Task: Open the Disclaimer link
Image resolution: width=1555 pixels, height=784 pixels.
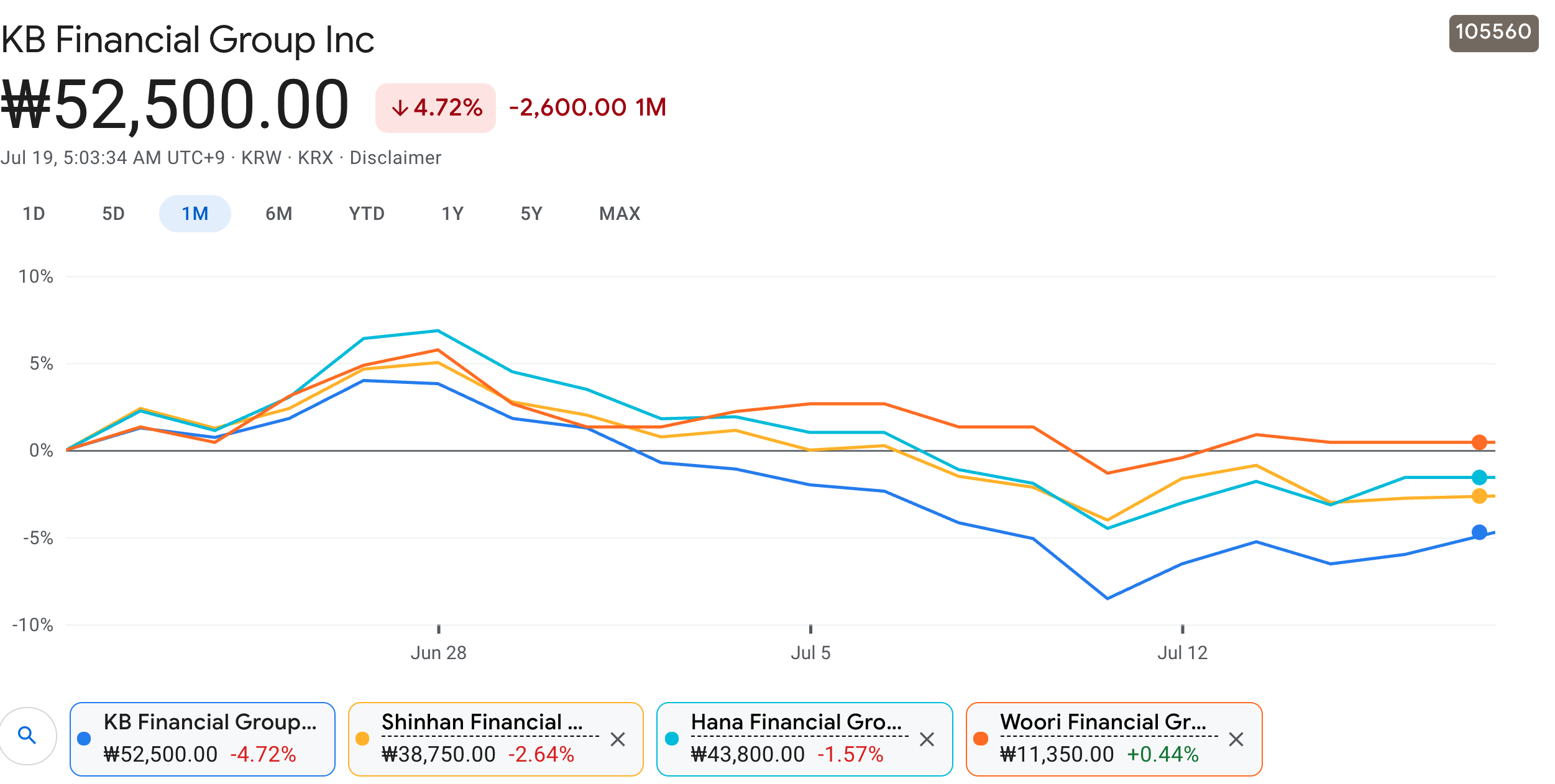Action: coord(395,158)
